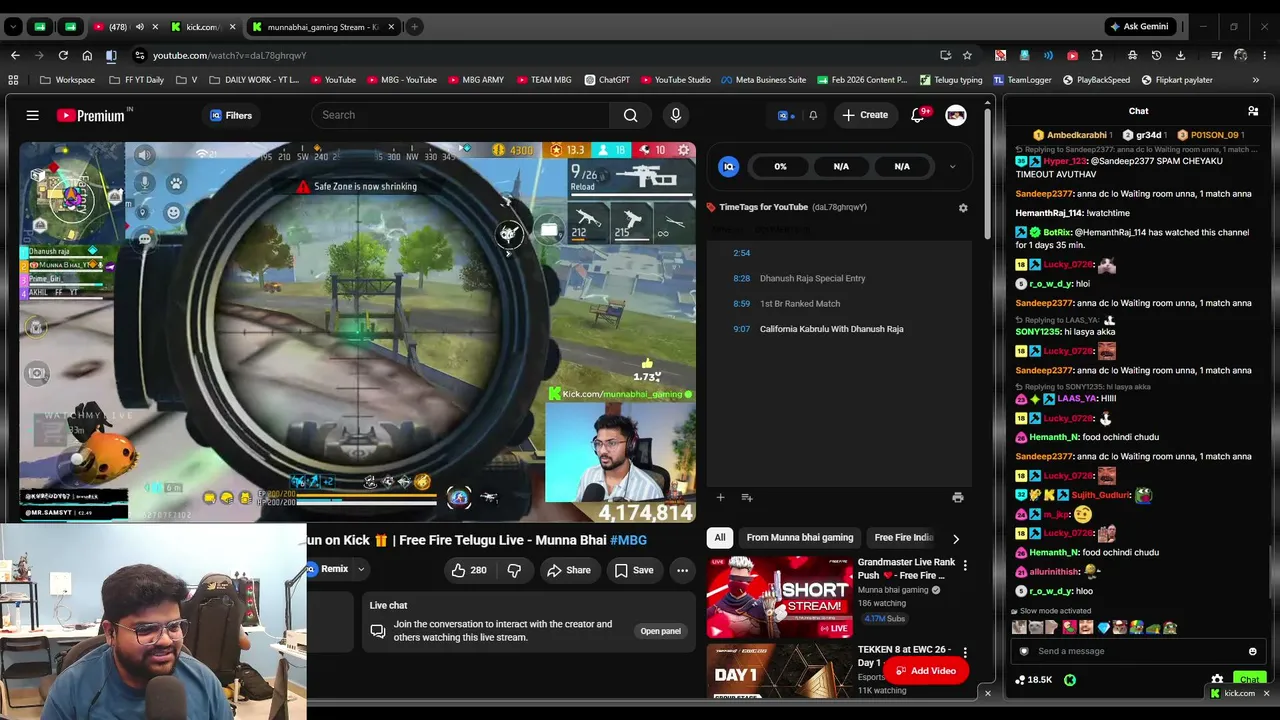Print the TimeTags list
Screen dimensions: 1280x720
[x=958, y=497]
